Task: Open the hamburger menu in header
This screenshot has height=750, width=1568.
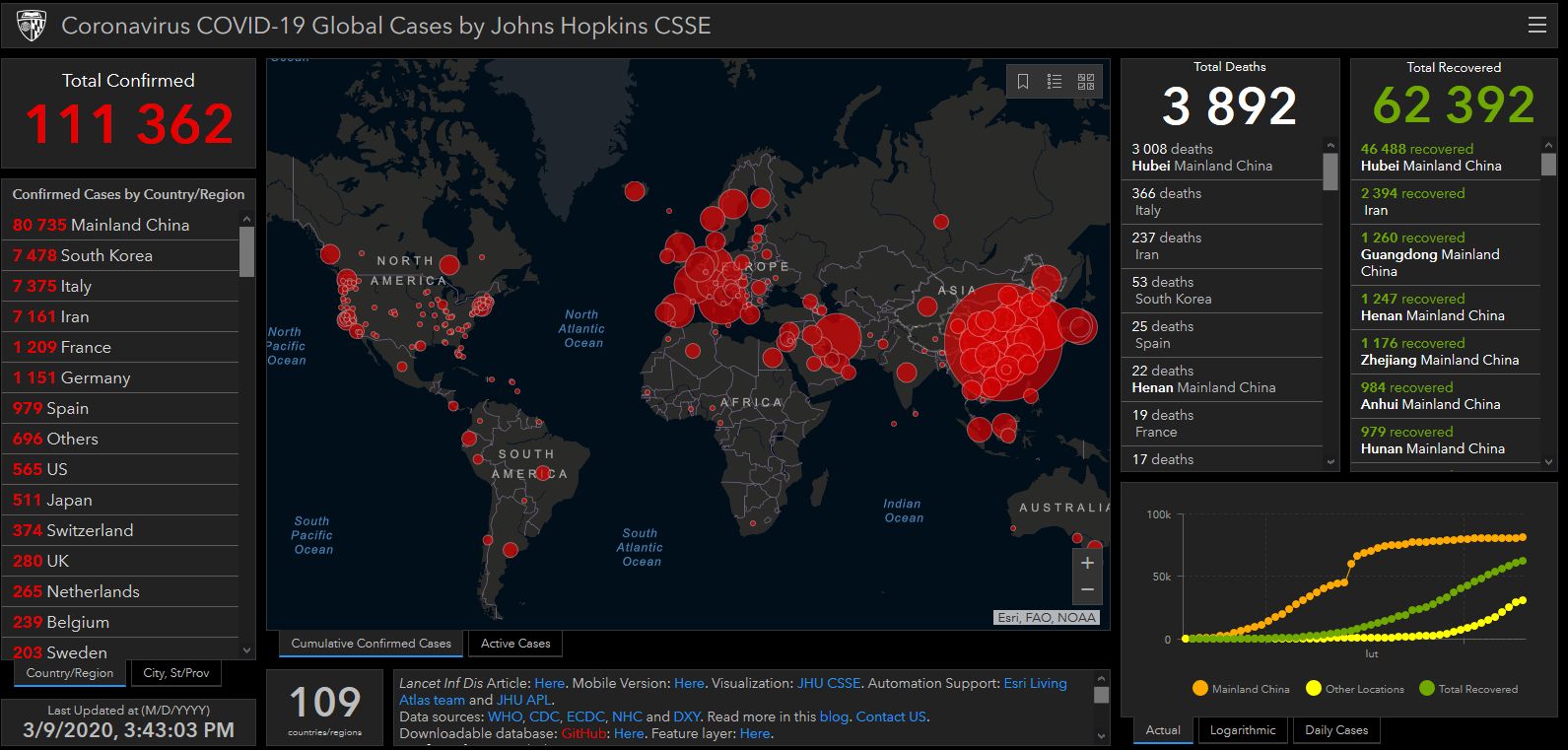Action: point(1536,25)
